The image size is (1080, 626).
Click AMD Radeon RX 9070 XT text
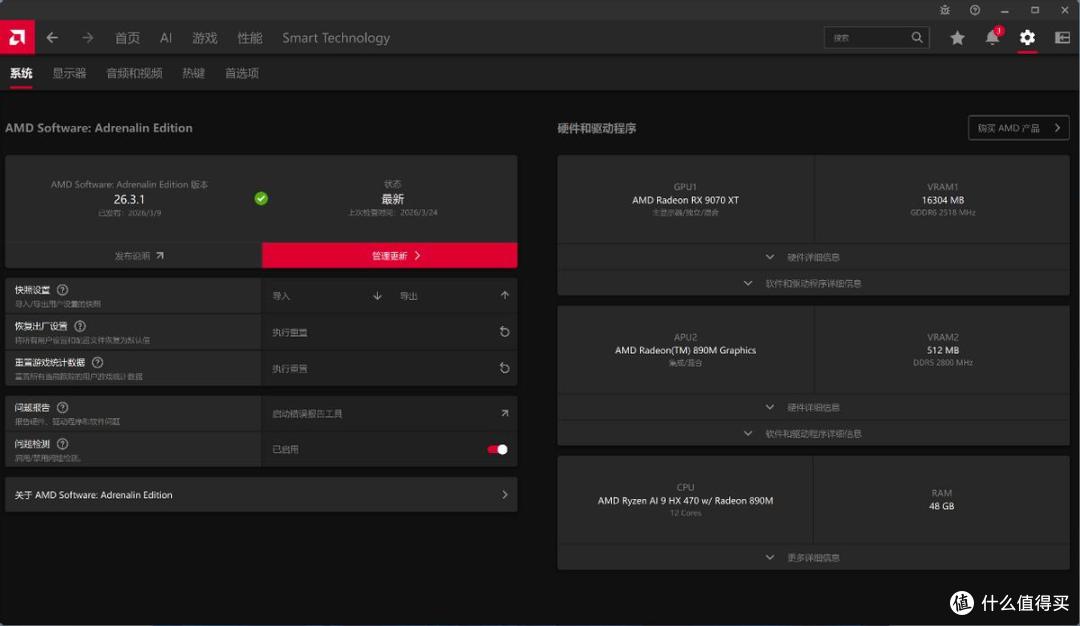685,200
